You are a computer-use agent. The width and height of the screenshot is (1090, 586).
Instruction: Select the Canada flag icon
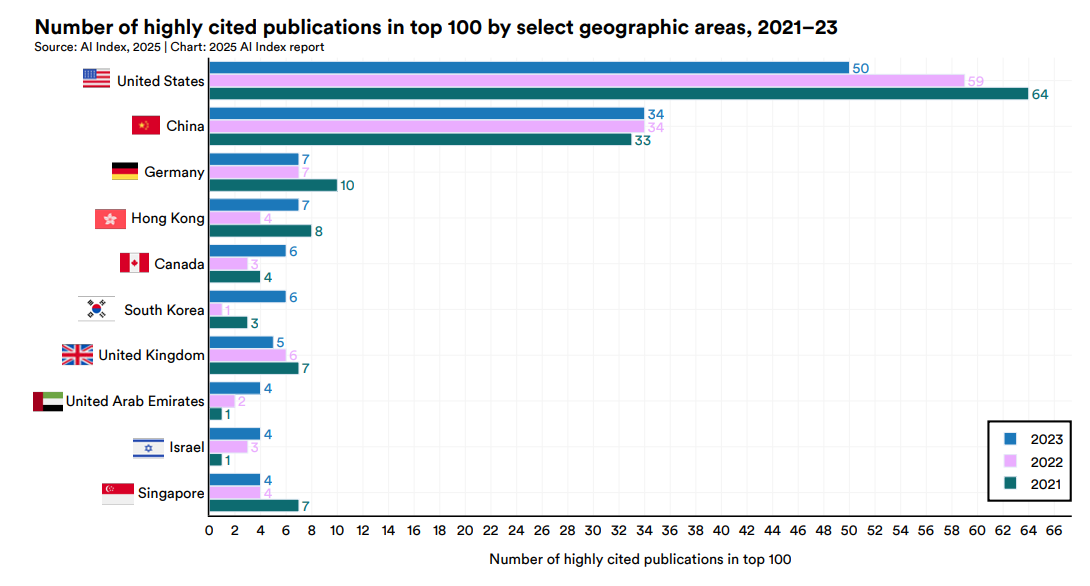pos(134,263)
